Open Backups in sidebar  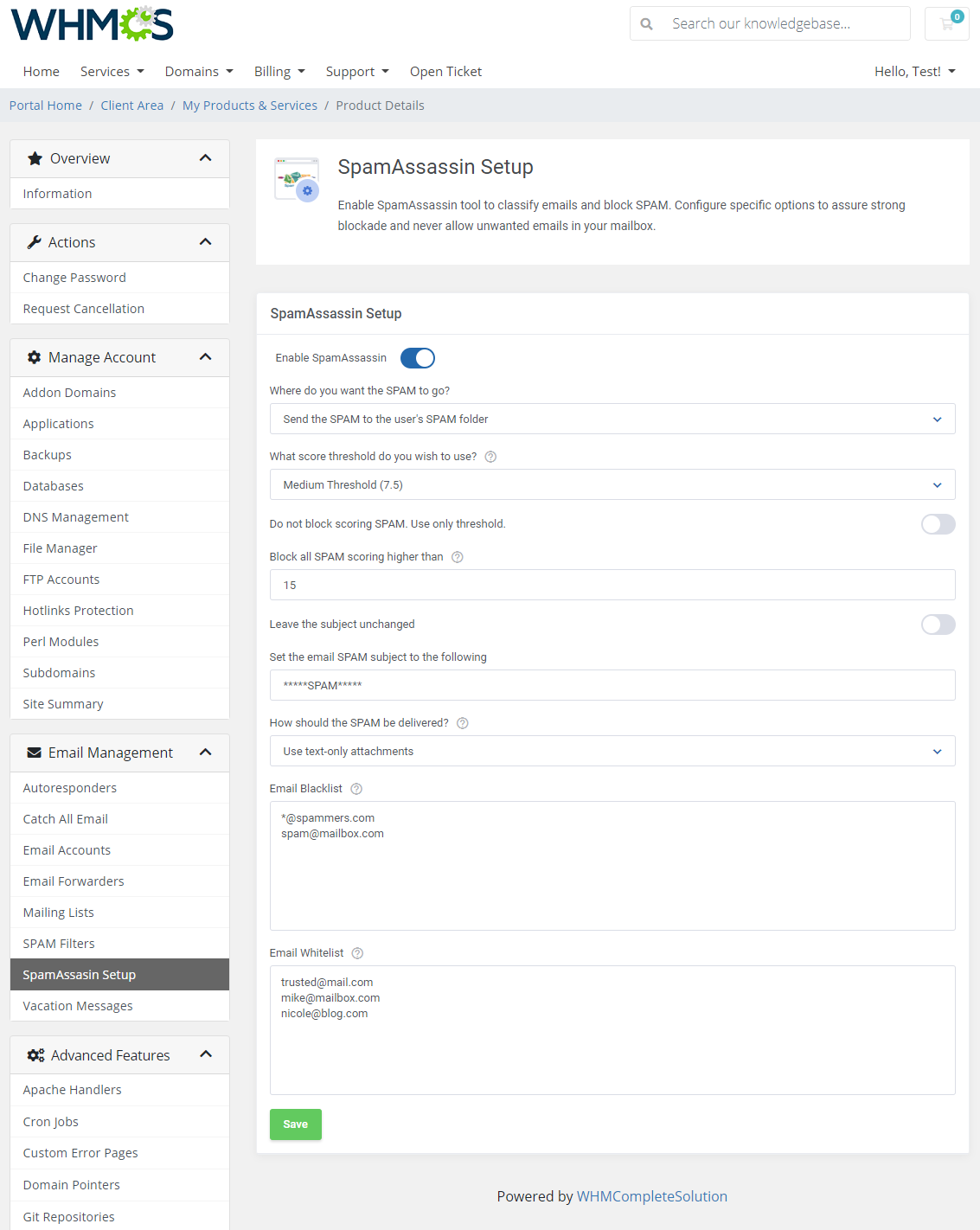[119, 455]
